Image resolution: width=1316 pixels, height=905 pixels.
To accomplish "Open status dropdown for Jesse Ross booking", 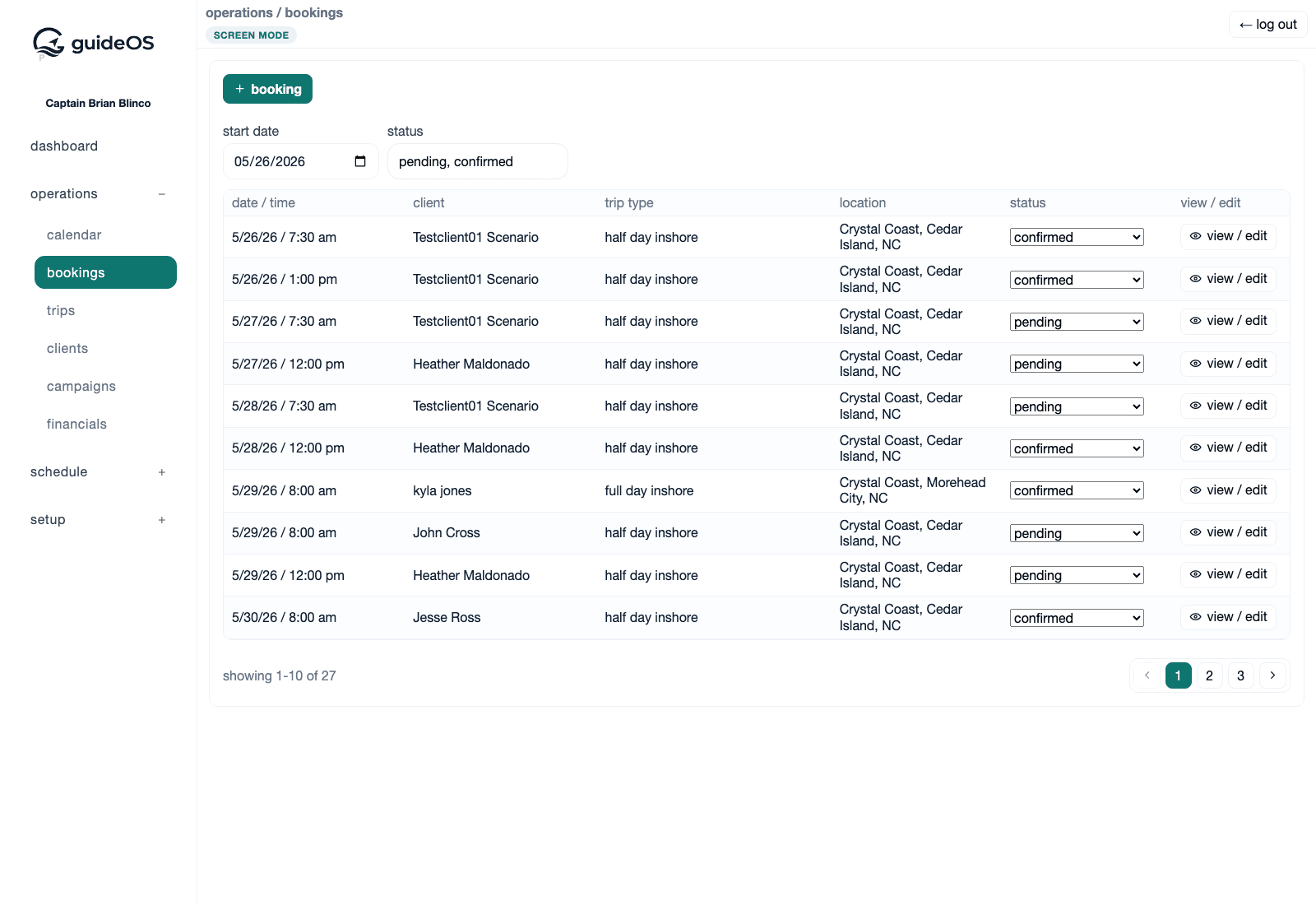I will [1077, 618].
